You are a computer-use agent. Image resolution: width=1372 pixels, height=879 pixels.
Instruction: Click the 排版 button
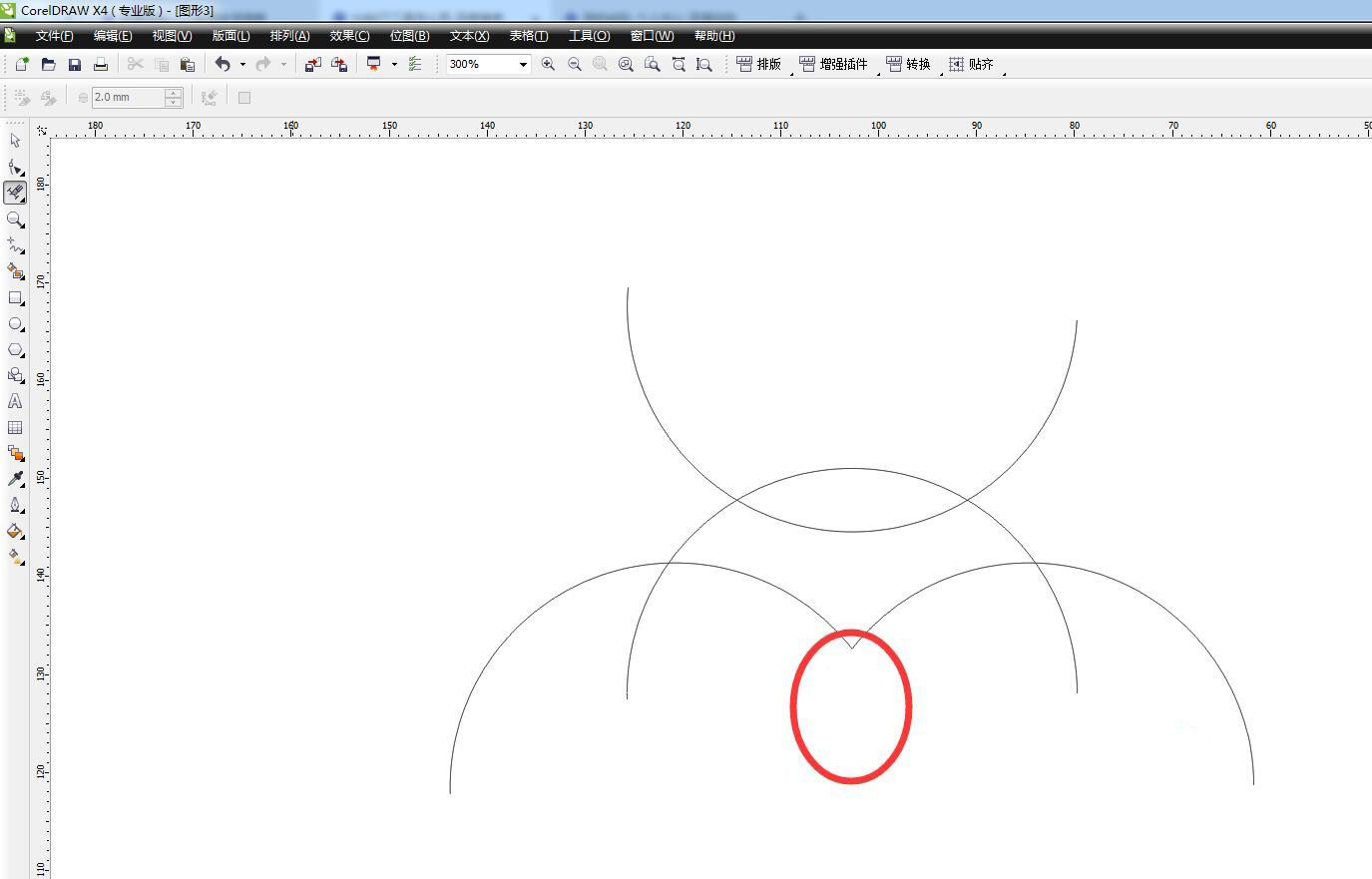[759, 64]
